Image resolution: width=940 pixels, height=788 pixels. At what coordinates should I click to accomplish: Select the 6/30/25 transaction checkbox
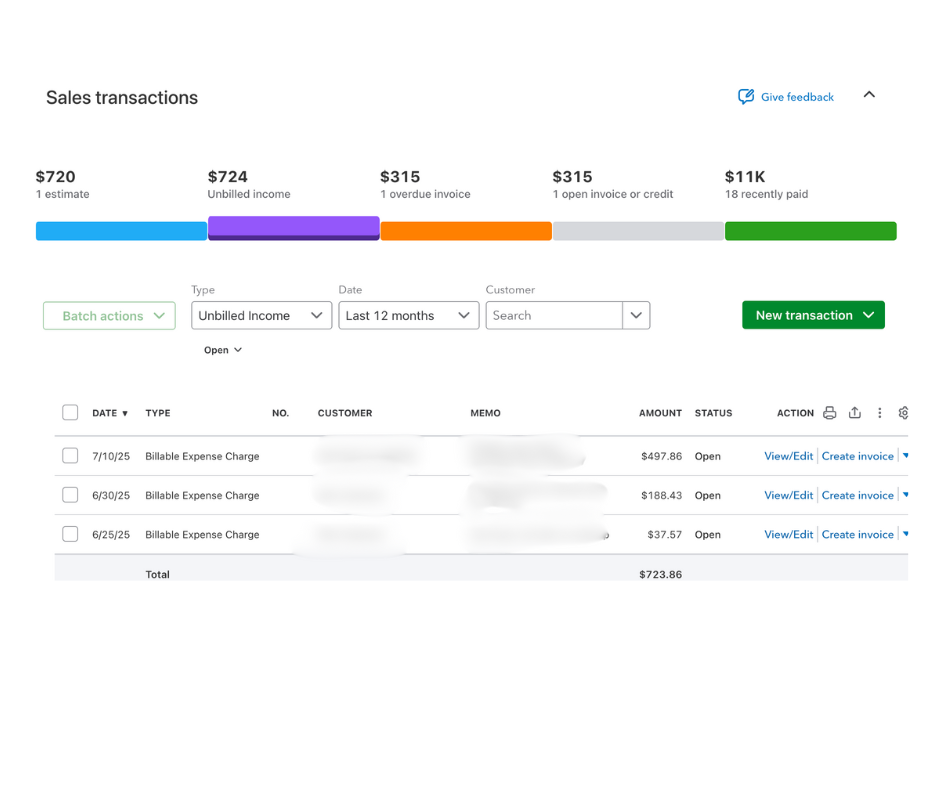click(x=70, y=495)
